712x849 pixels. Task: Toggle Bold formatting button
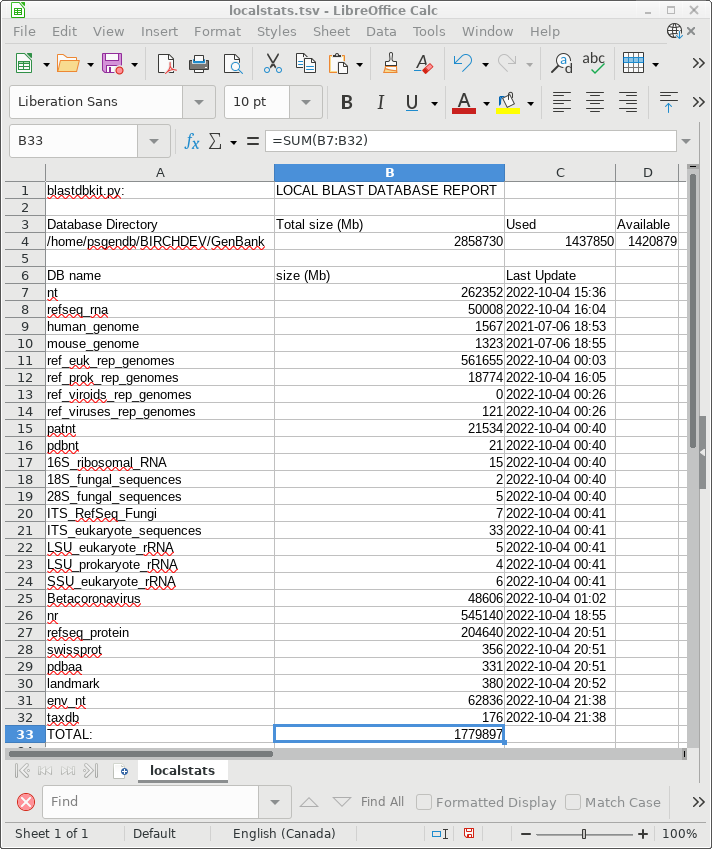[347, 102]
